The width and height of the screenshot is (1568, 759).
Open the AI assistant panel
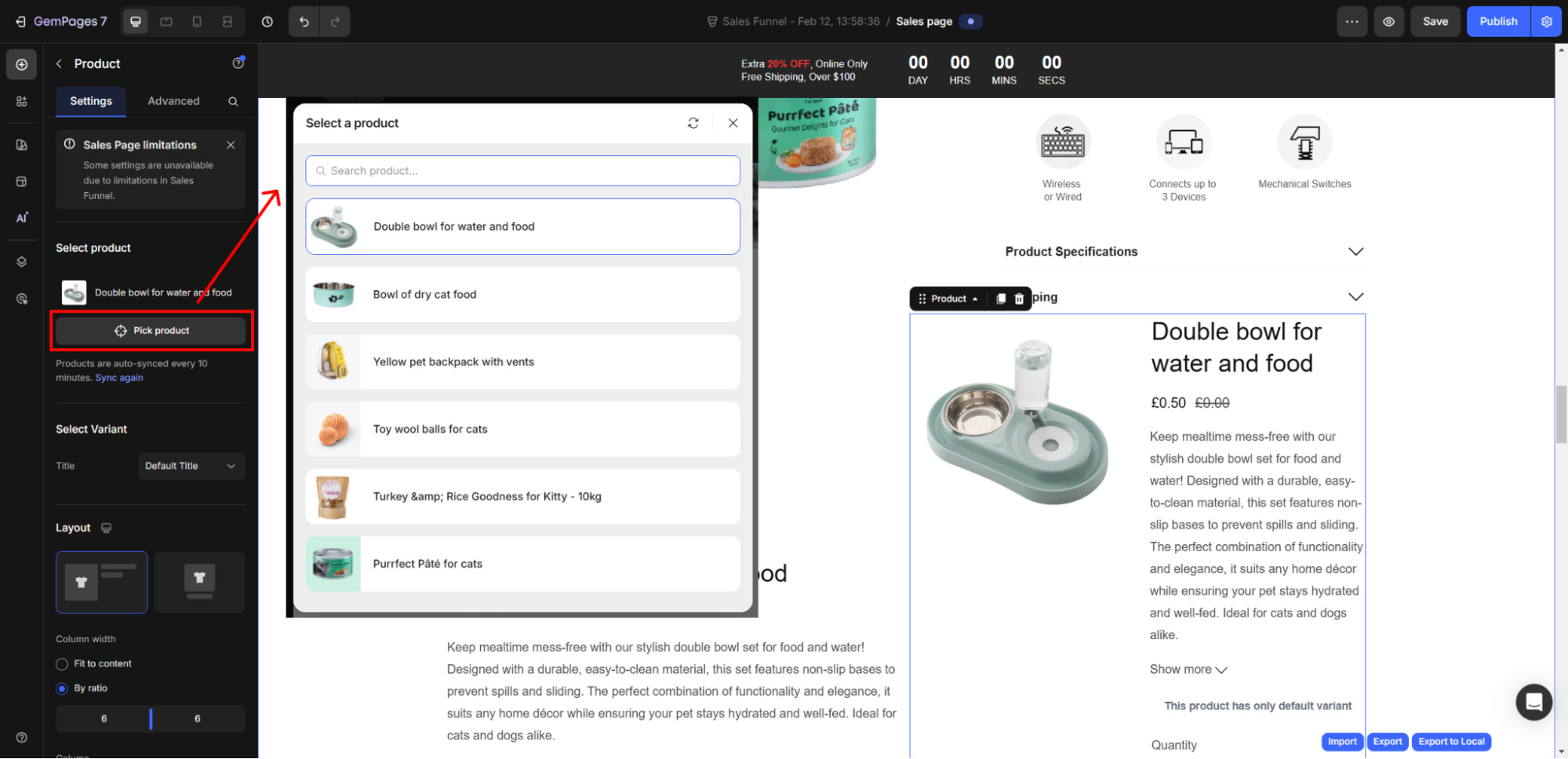pyautogui.click(x=21, y=217)
